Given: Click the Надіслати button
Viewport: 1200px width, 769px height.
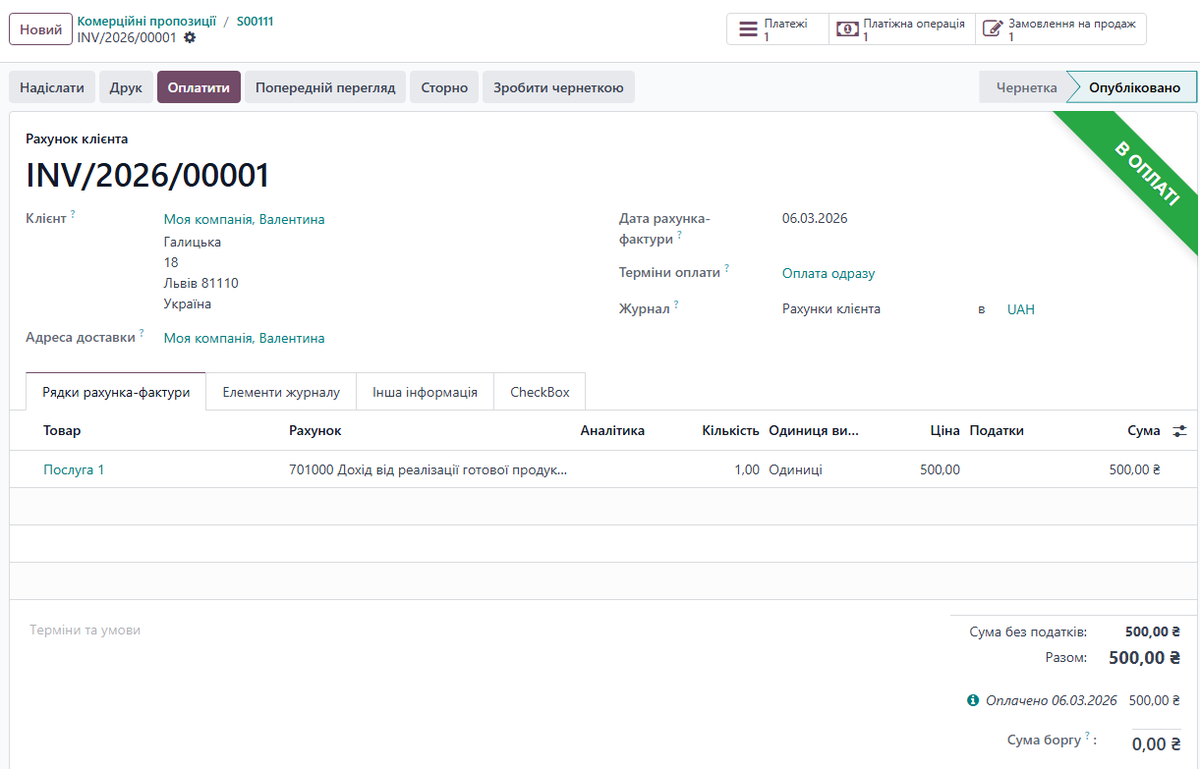Looking at the screenshot, I should pyautogui.click(x=52, y=88).
